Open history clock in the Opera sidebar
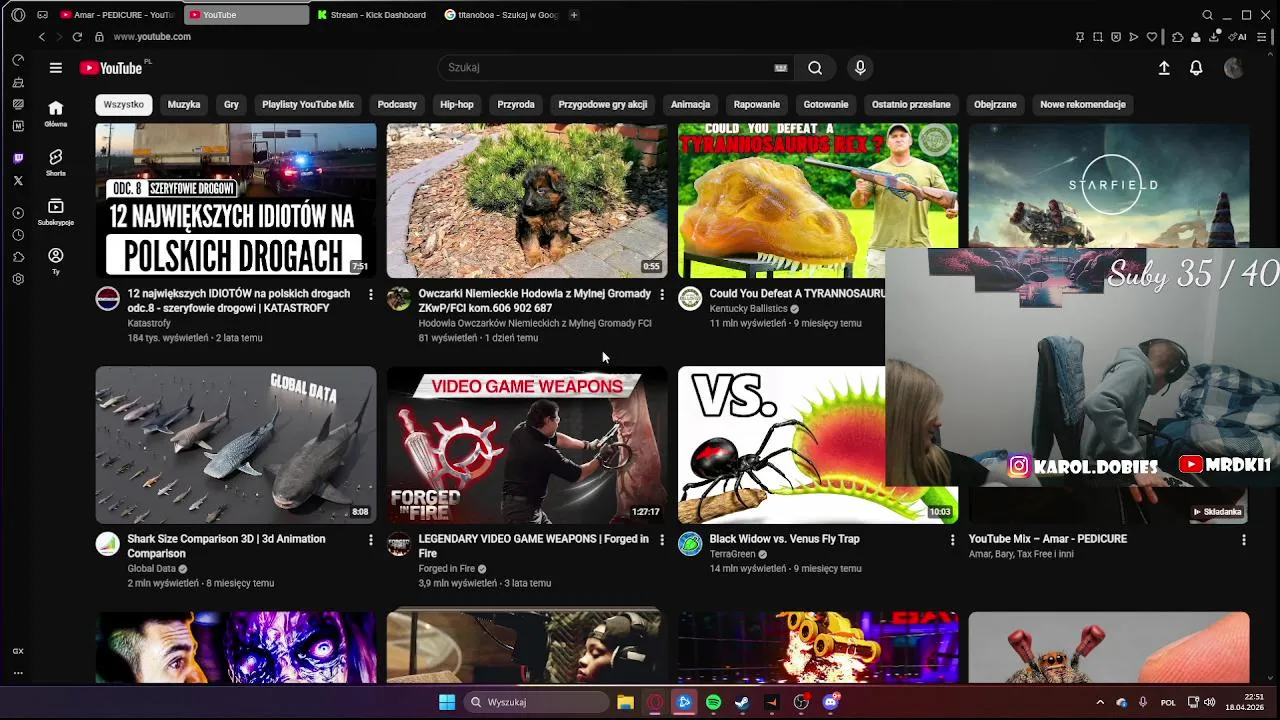Screen dimensions: 1280x720 [18, 235]
